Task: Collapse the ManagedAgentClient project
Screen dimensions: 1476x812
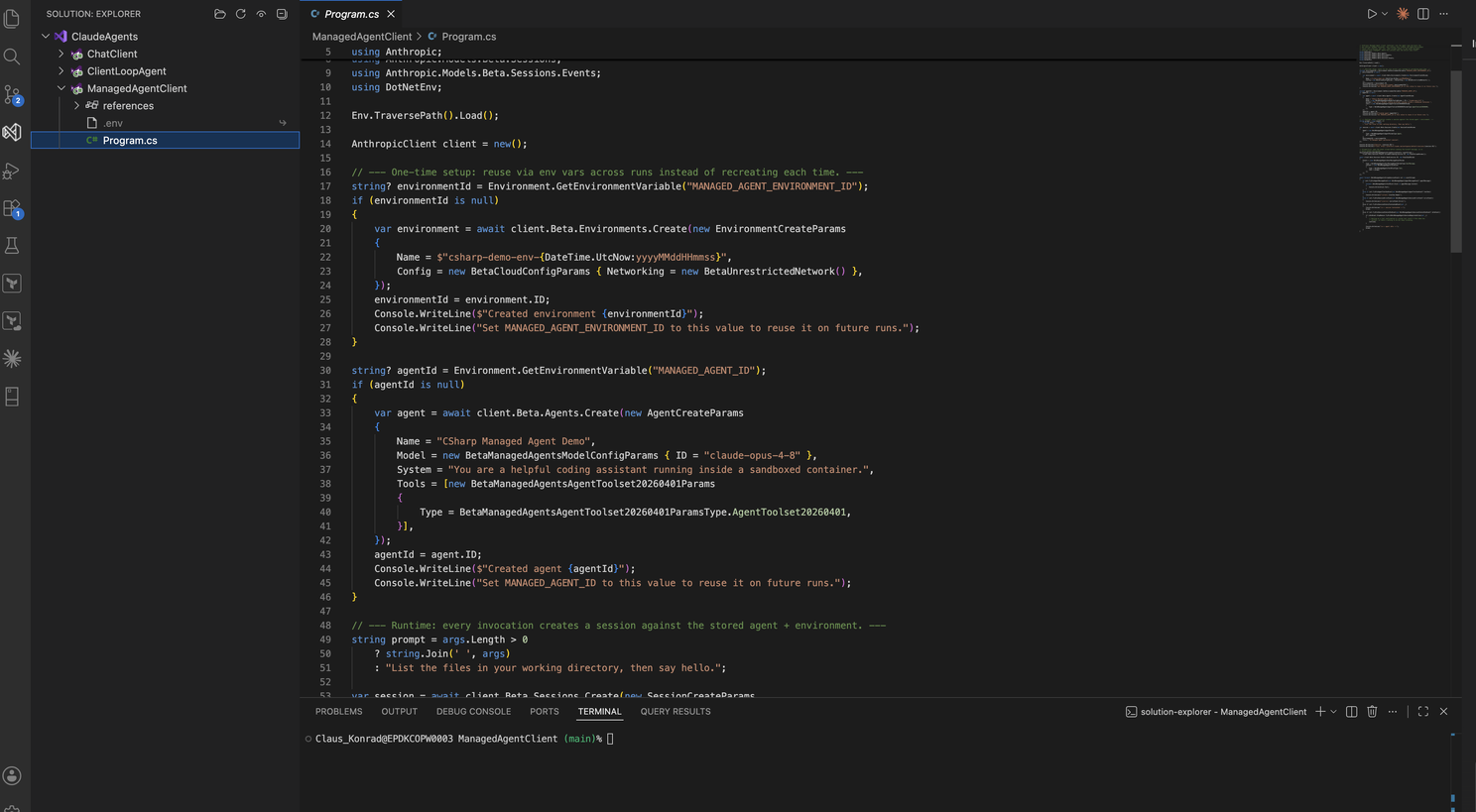Action: coord(61,88)
